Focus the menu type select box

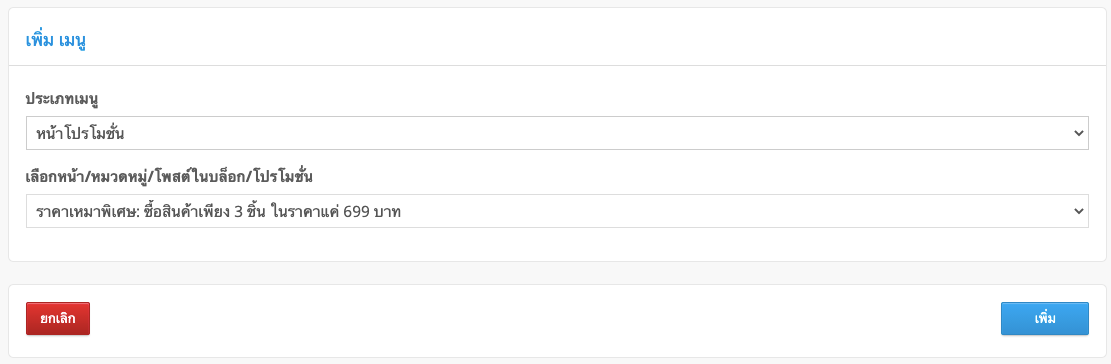557,133
